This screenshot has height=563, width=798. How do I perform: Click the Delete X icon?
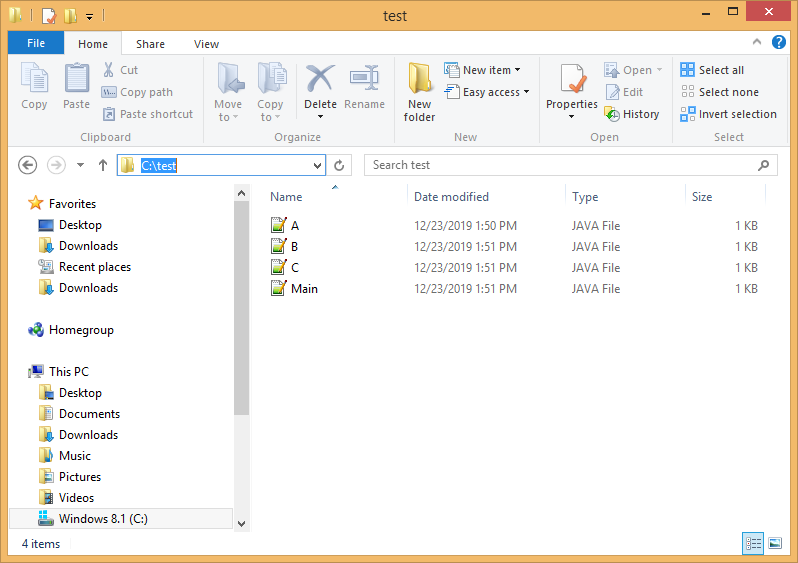click(320, 78)
